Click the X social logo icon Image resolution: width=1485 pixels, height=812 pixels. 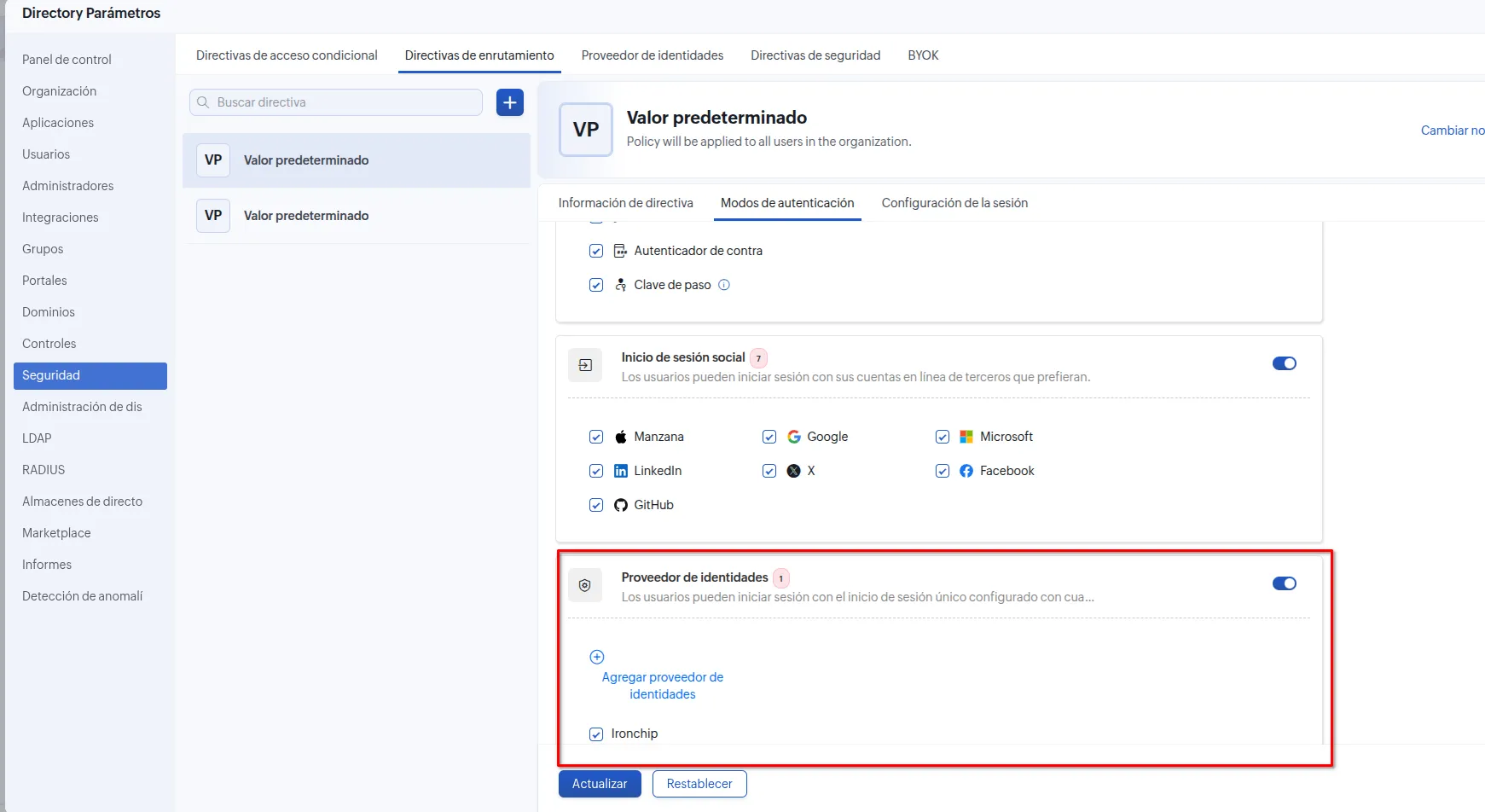coord(794,471)
